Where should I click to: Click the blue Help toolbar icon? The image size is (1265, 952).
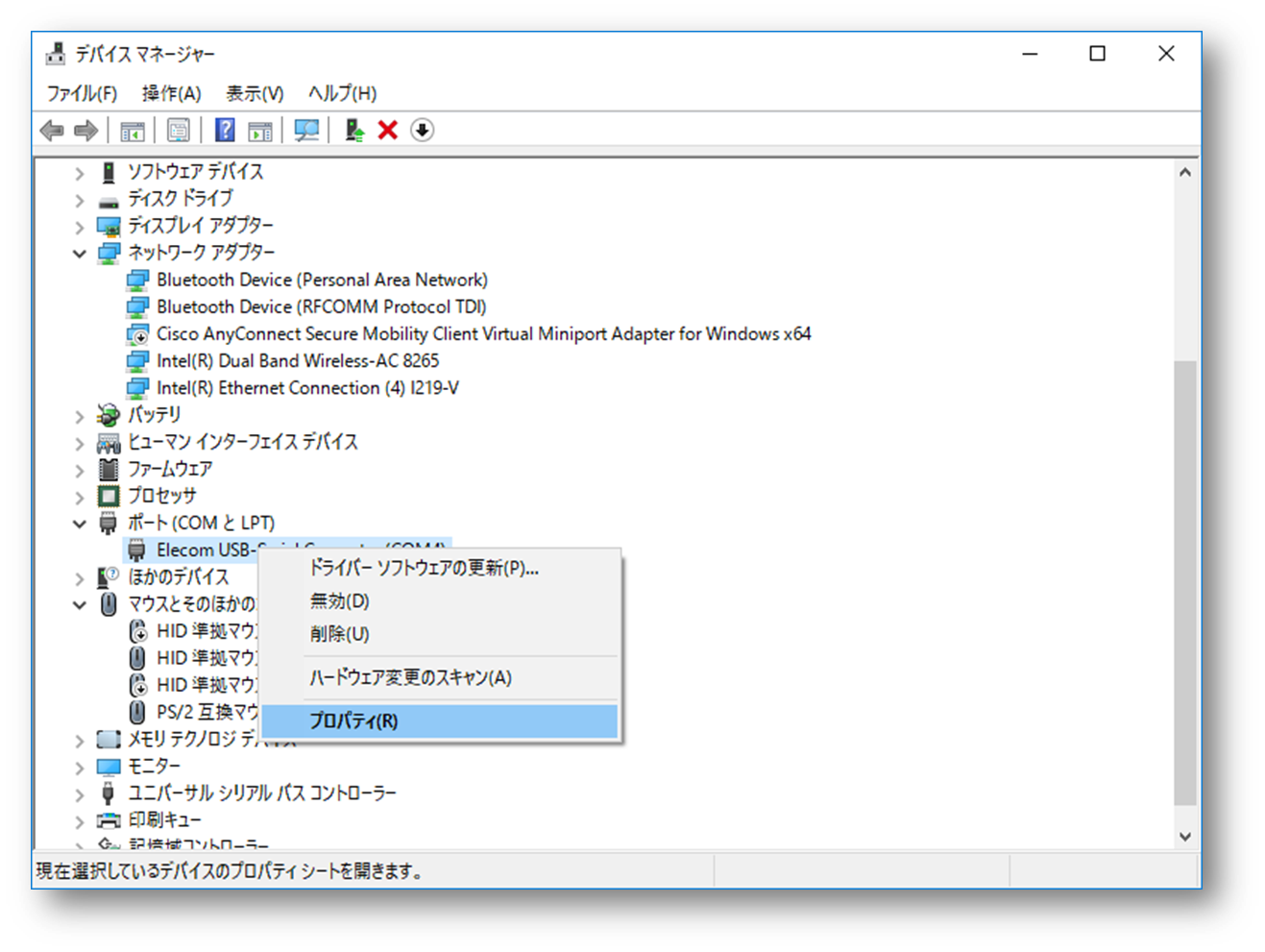click(x=225, y=130)
